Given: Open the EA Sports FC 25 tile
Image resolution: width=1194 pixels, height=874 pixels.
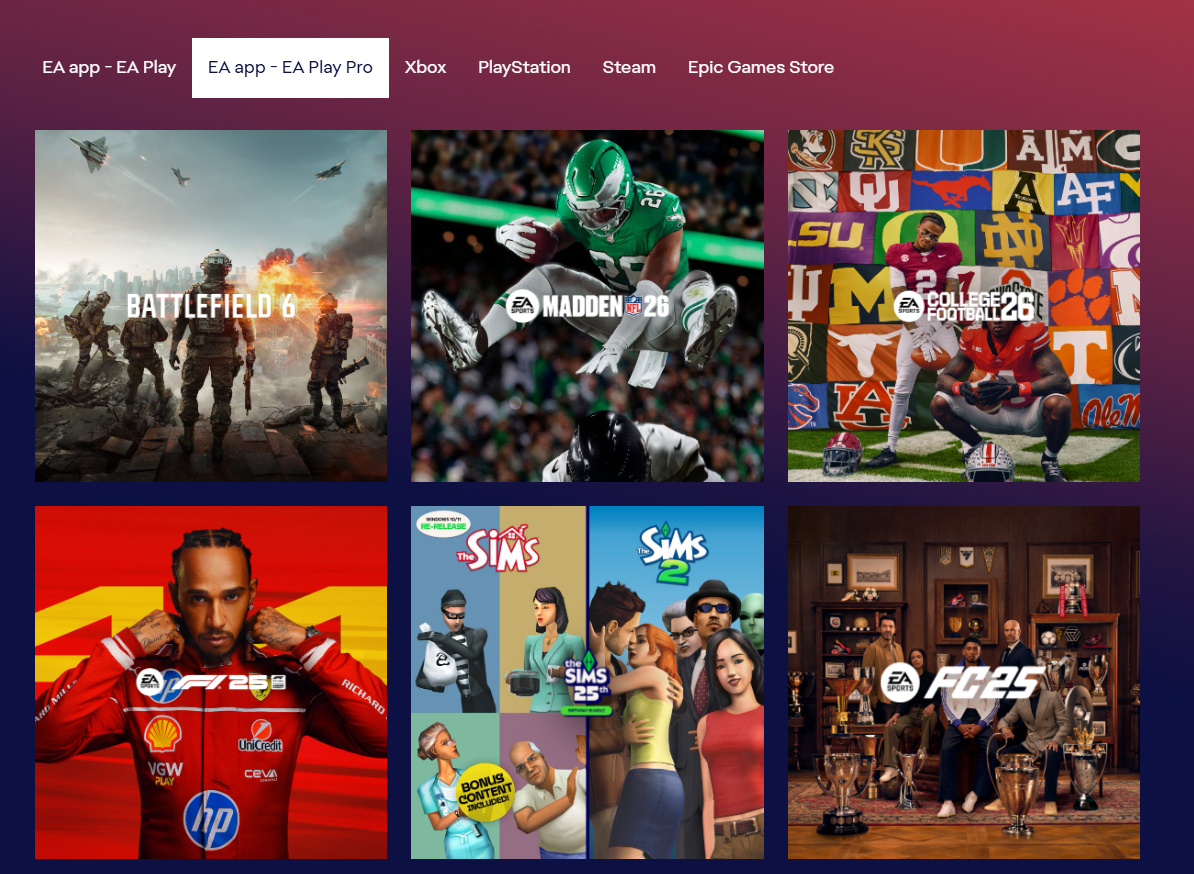Looking at the screenshot, I should [964, 682].
